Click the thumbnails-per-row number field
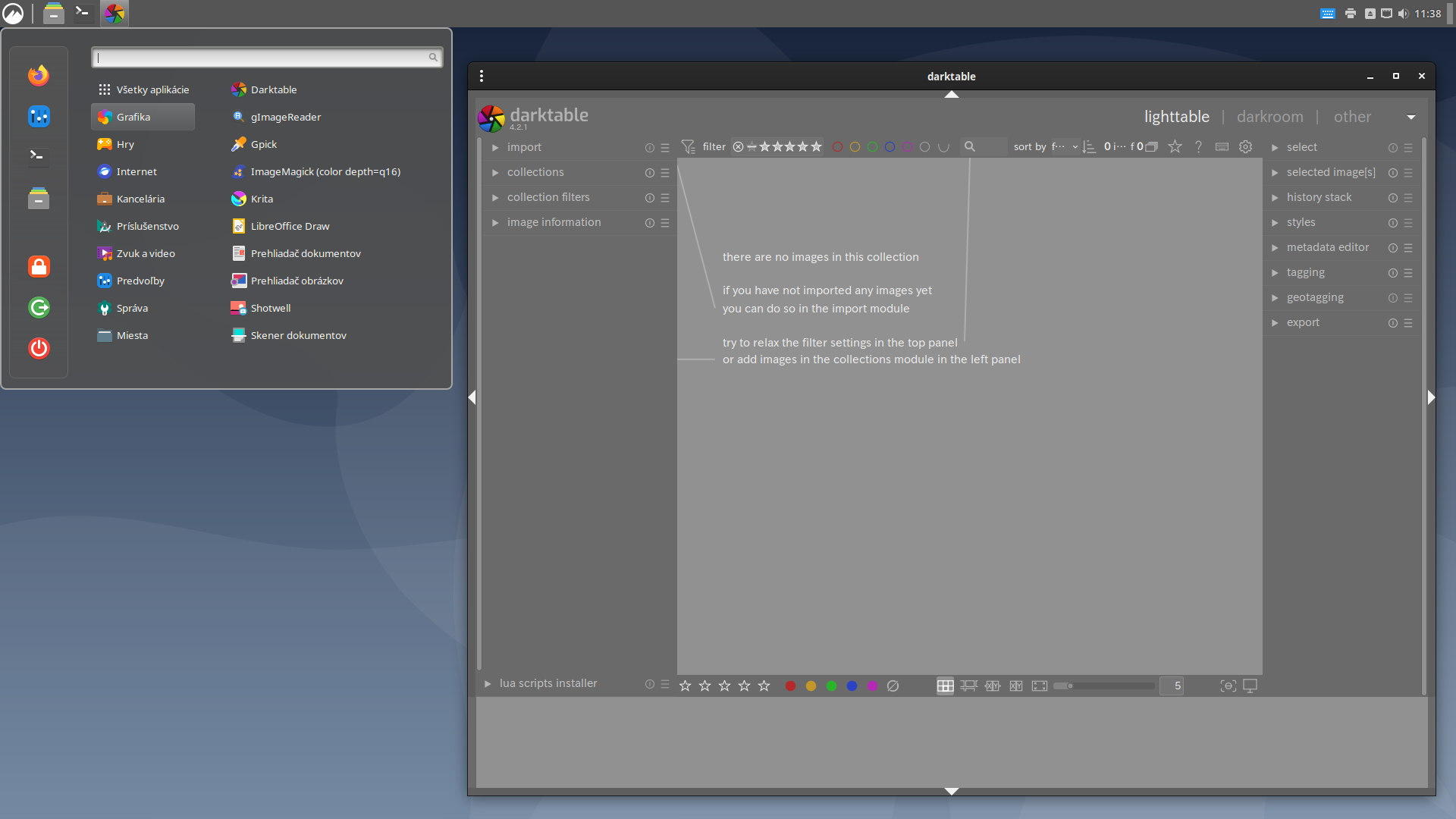 [x=1172, y=686]
